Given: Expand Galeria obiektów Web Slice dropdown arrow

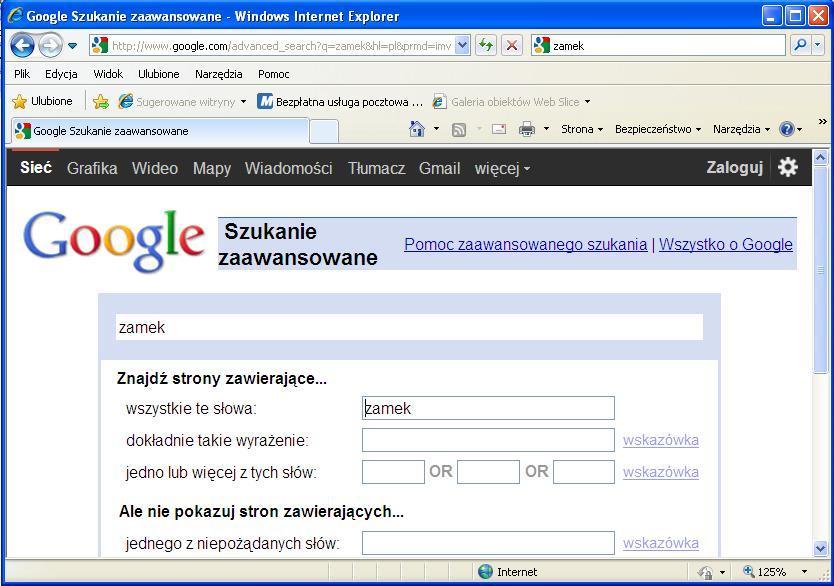Looking at the screenshot, I should point(587,101).
